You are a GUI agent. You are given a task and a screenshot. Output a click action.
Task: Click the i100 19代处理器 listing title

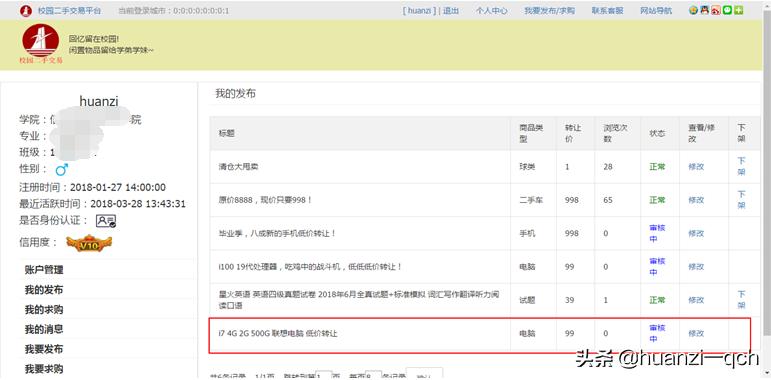point(311,267)
